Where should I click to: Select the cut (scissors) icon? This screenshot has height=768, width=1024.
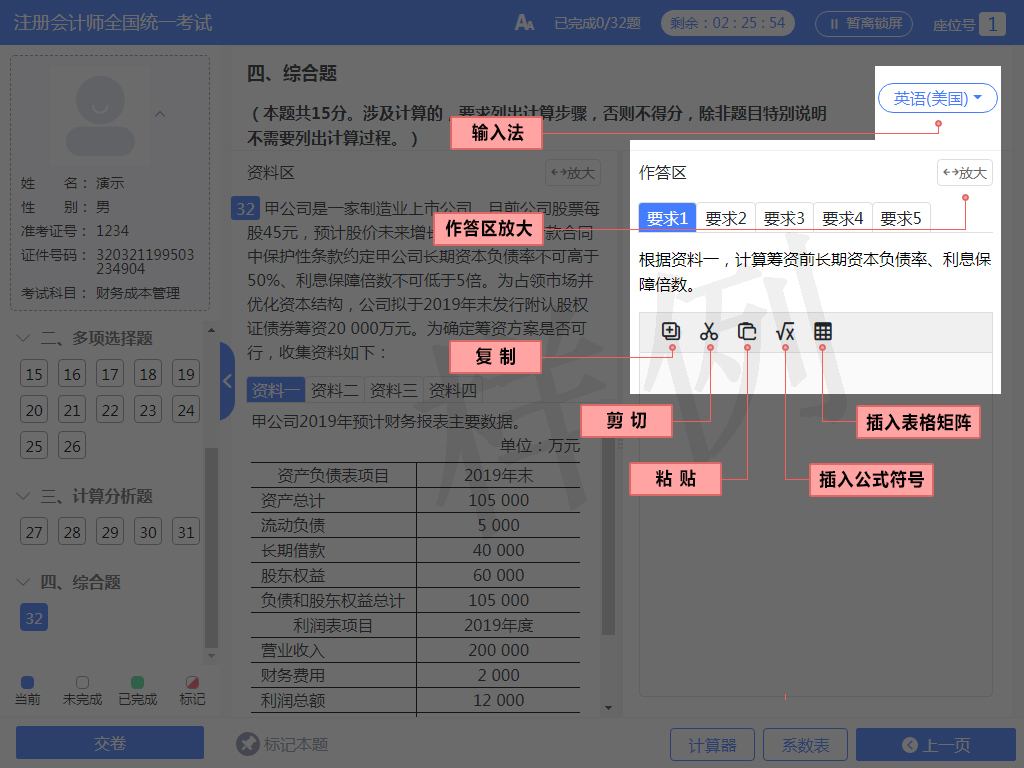click(709, 332)
